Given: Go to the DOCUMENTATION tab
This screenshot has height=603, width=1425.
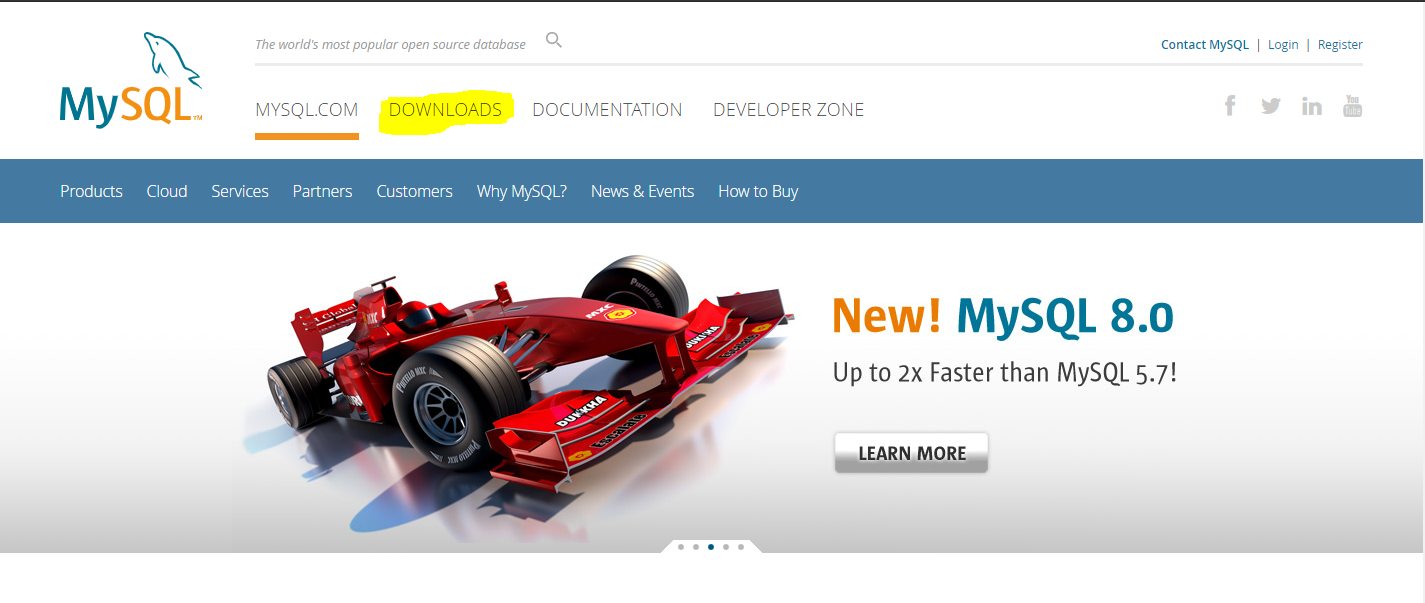Looking at the screenshot, I should [x=607, y=110].
